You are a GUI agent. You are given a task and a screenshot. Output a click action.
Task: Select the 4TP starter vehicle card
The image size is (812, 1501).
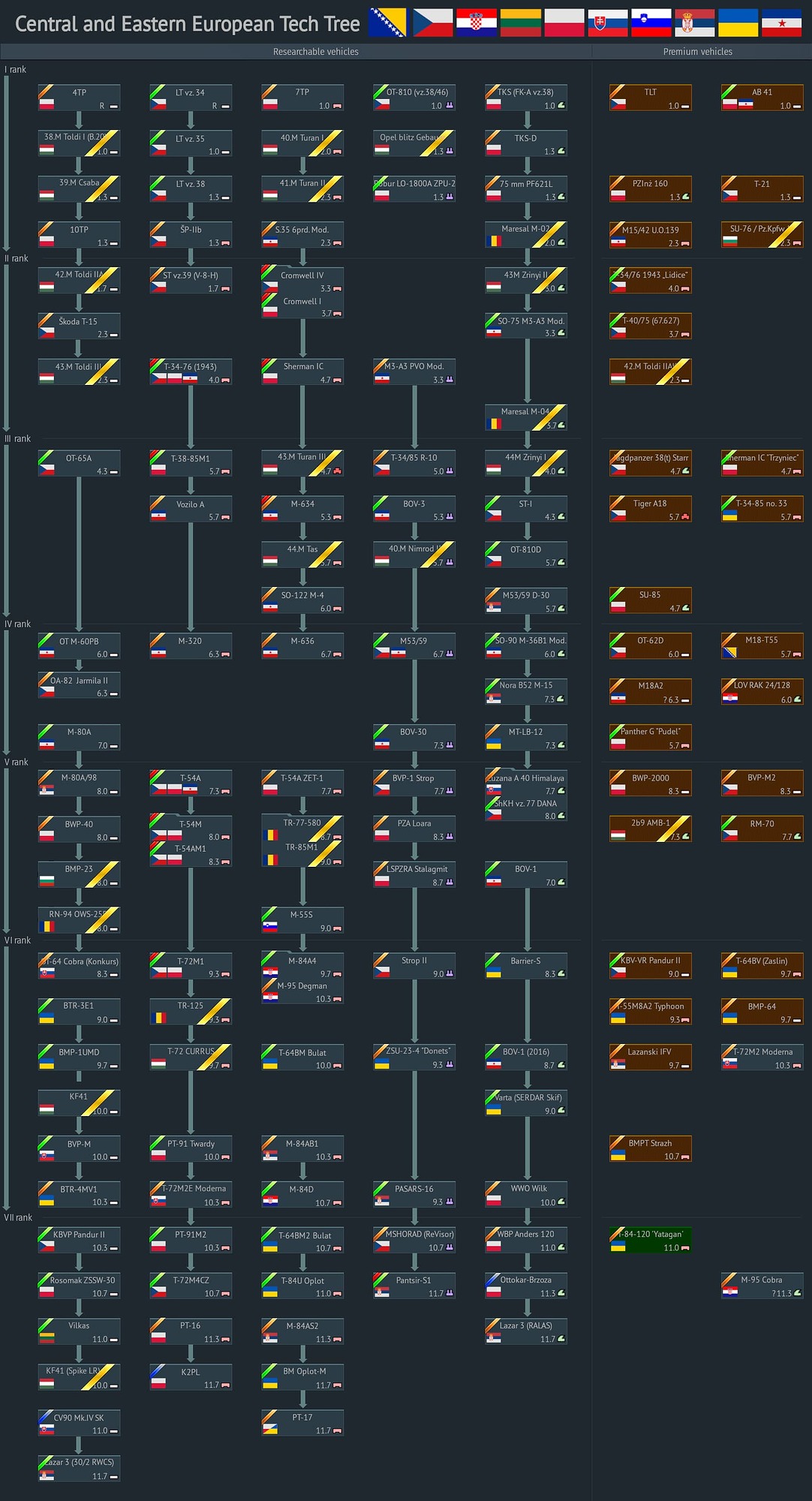coord(79,98)
